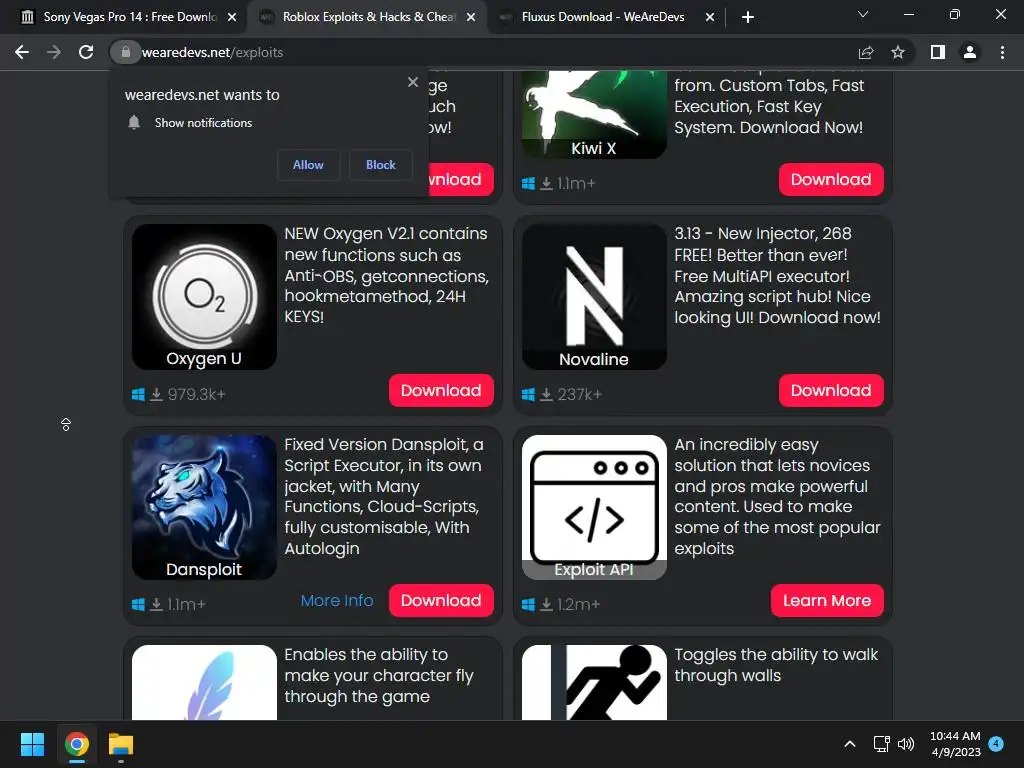The height and width of the screenshot is (768, 1024).
Task: Click the fly feather thumbnail
Action: (204, 682)
